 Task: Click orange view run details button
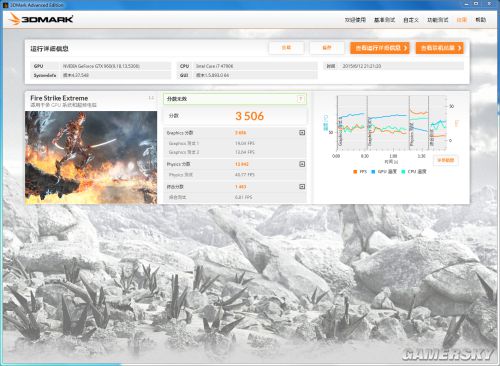click(380, 48)
